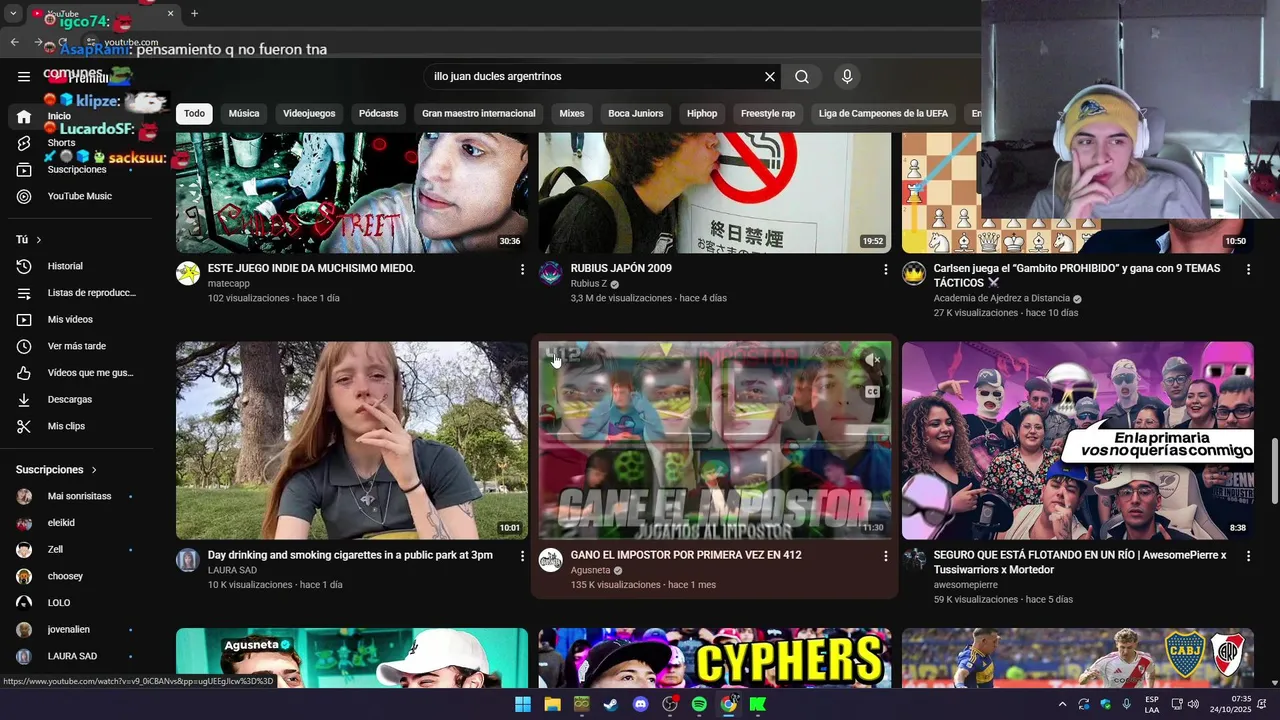Image resolution: width=1280 pixels, height=720 pixels.
Task: Open options for SEGURO QUE ESTÁ FLOTANDO video
Action: click(1248, 555)
